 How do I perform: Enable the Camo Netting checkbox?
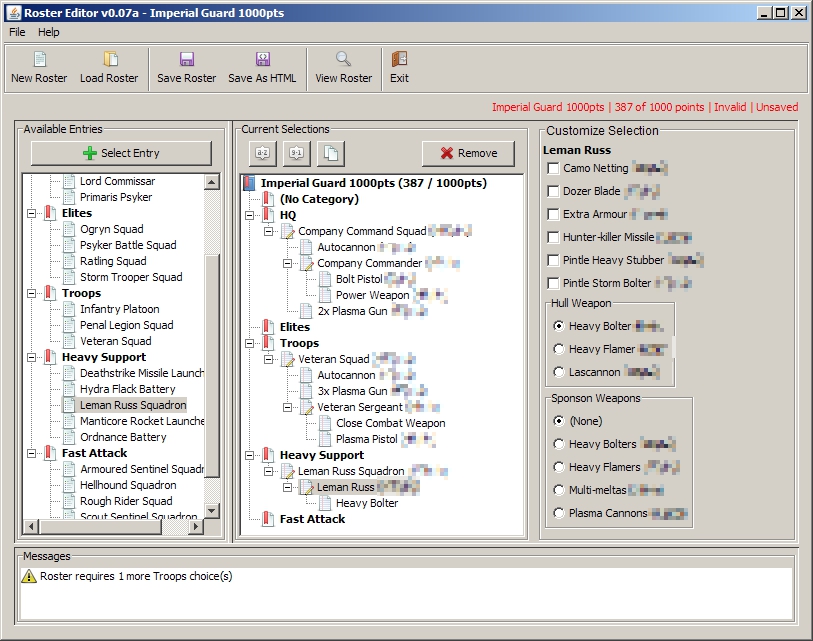[x=553, y=169]
